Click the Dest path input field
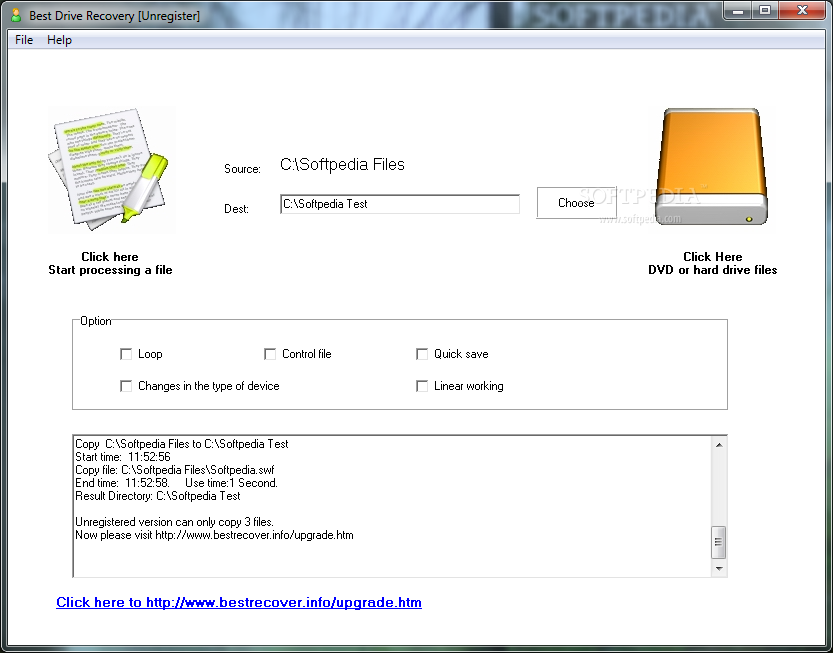This screenshot has width=833, height=653. click(400, 204)
